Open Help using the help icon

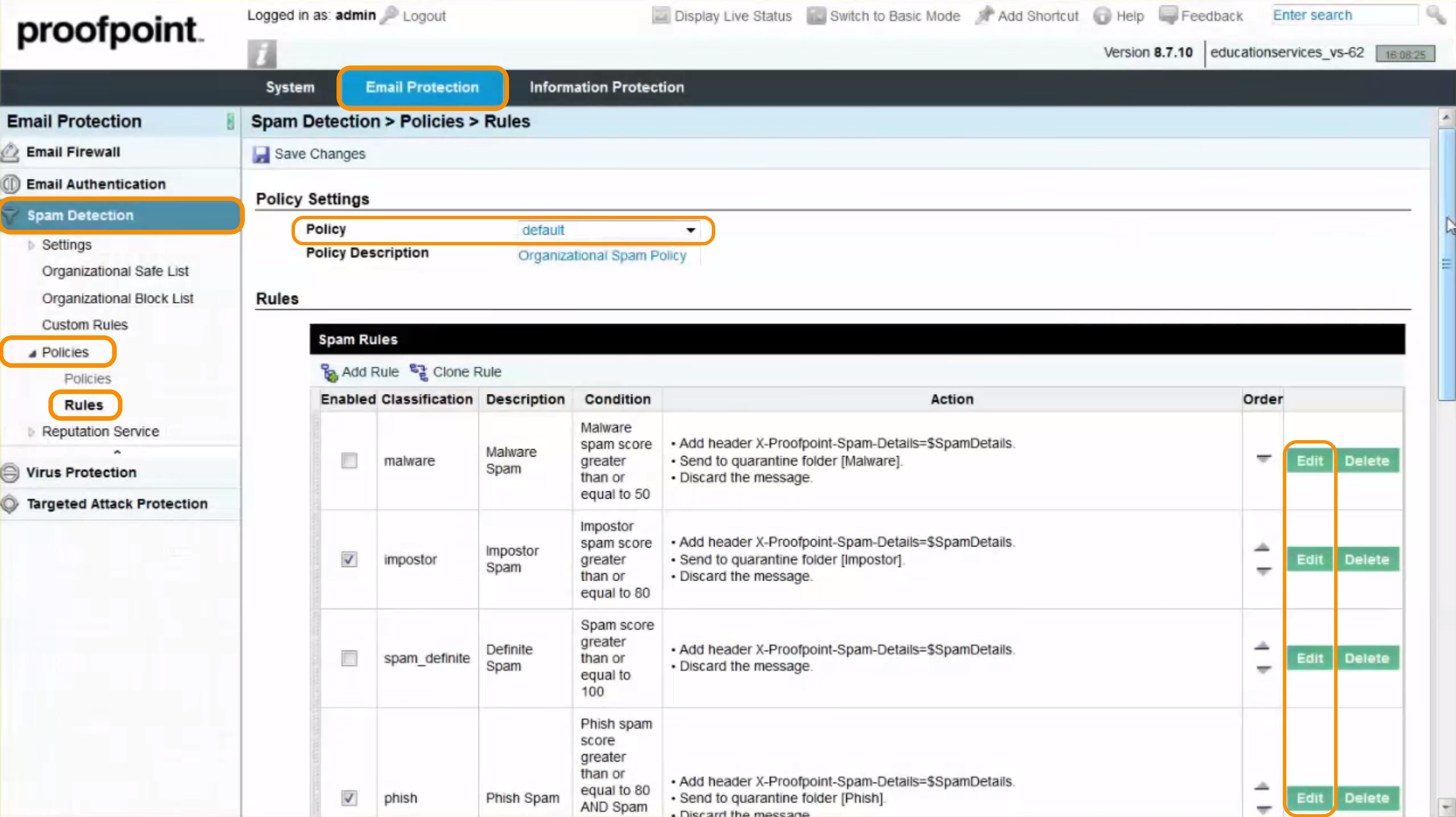click(x=1103, y=15)
